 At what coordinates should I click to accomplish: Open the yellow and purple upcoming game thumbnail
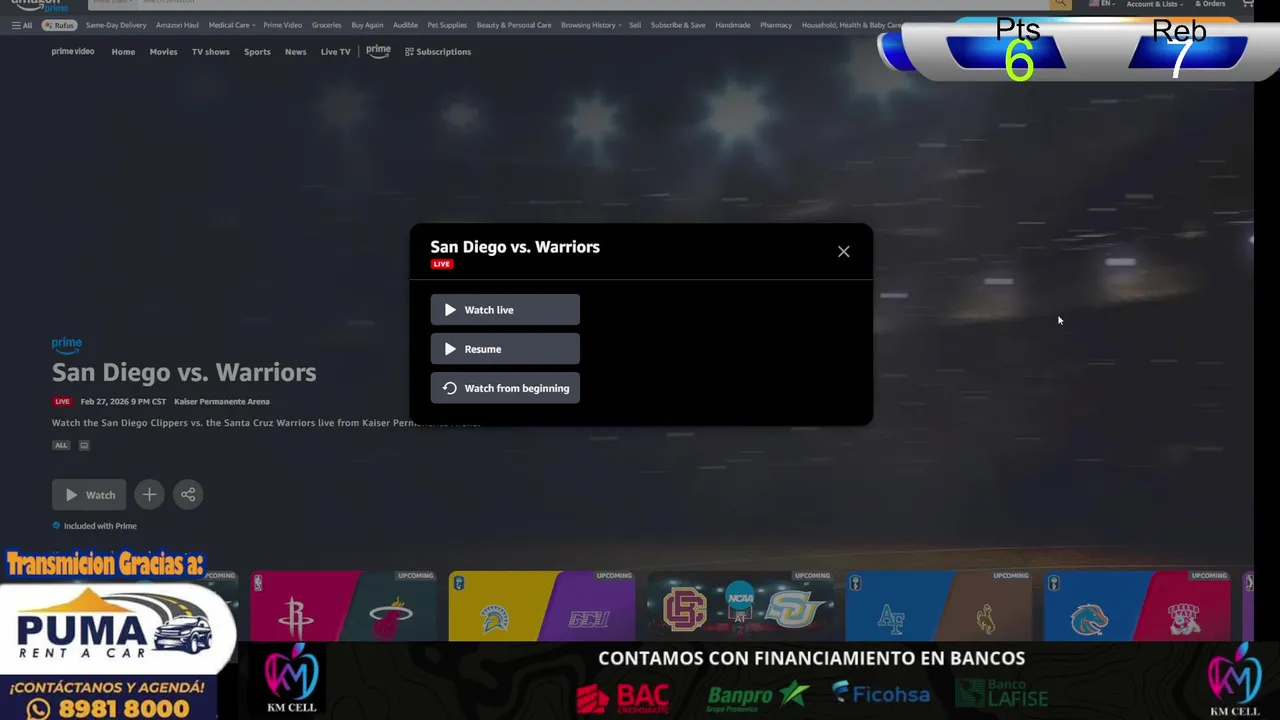[541, 606]
